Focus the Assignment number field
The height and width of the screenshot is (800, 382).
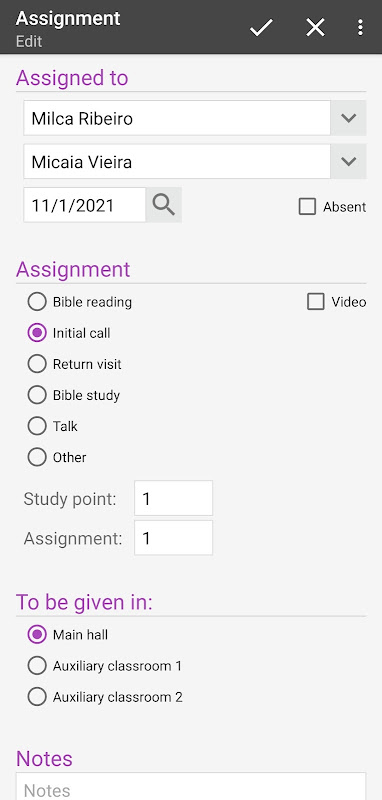(173, 538)
